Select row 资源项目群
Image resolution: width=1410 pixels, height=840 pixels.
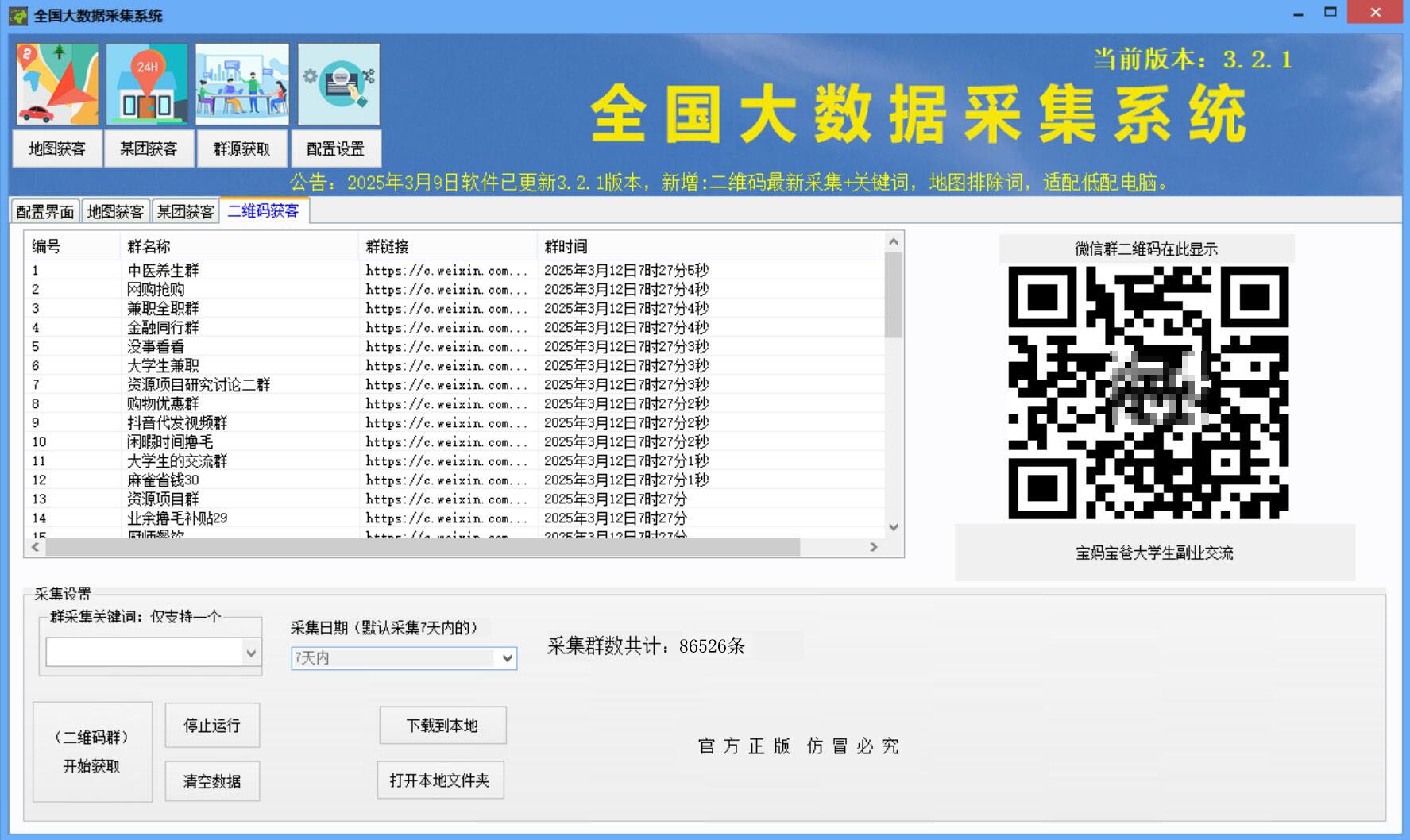tap(454, 499)
